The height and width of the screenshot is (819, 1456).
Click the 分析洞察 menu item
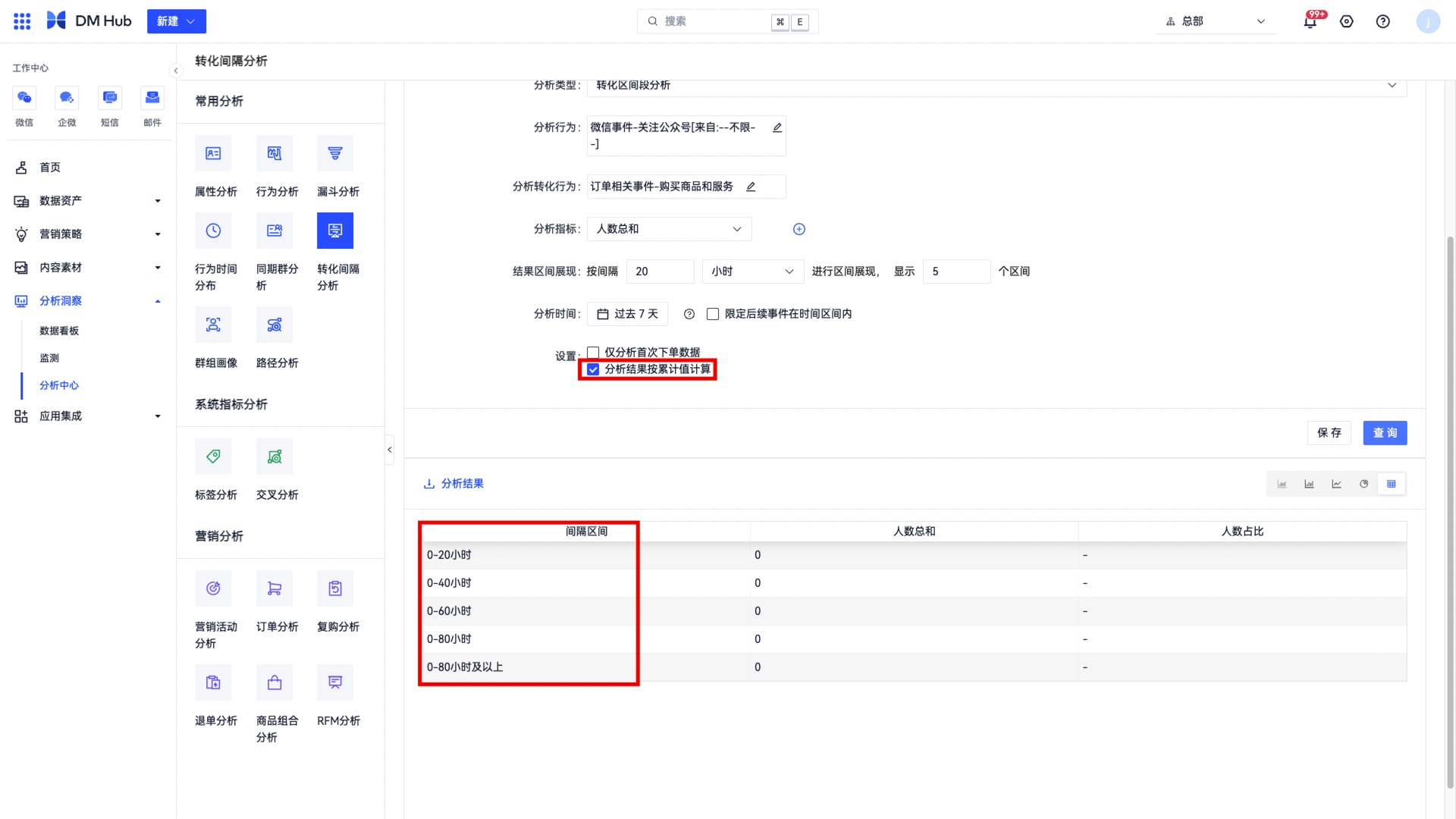click(59, 300)
